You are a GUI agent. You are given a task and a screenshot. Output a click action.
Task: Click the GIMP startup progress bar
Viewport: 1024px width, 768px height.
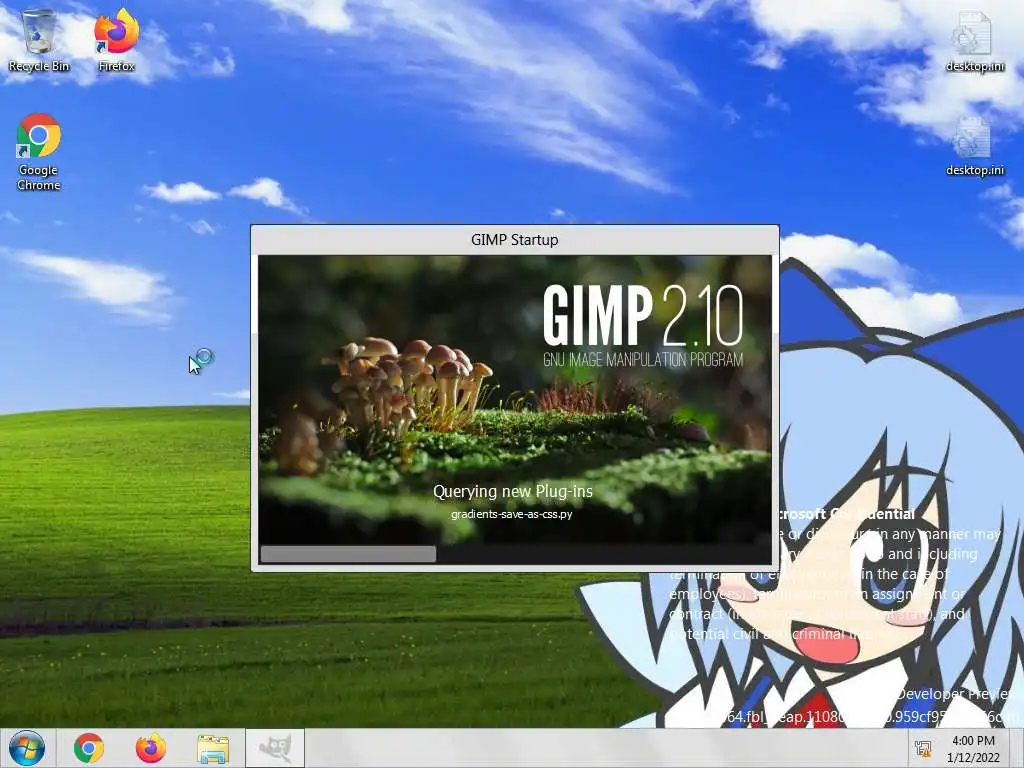(x=515, y=554)
